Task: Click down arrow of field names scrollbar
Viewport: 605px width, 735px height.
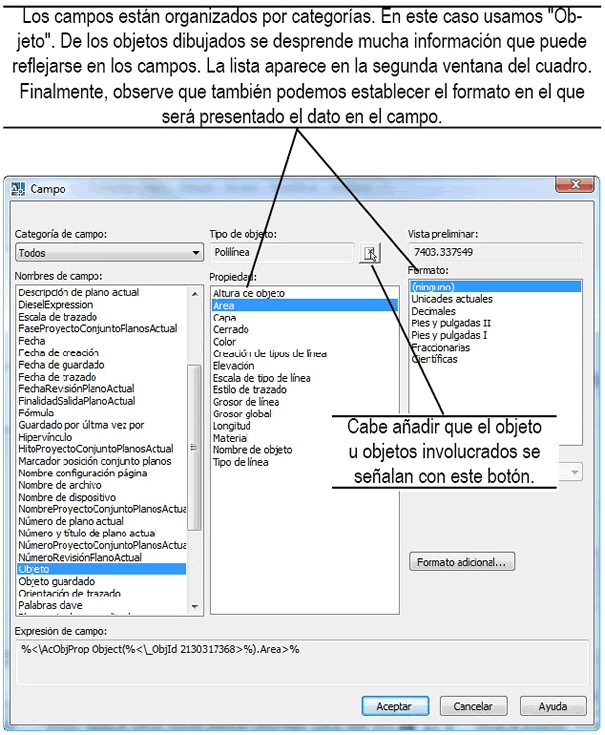Action: pyautogui.click(x=195, y=607)
